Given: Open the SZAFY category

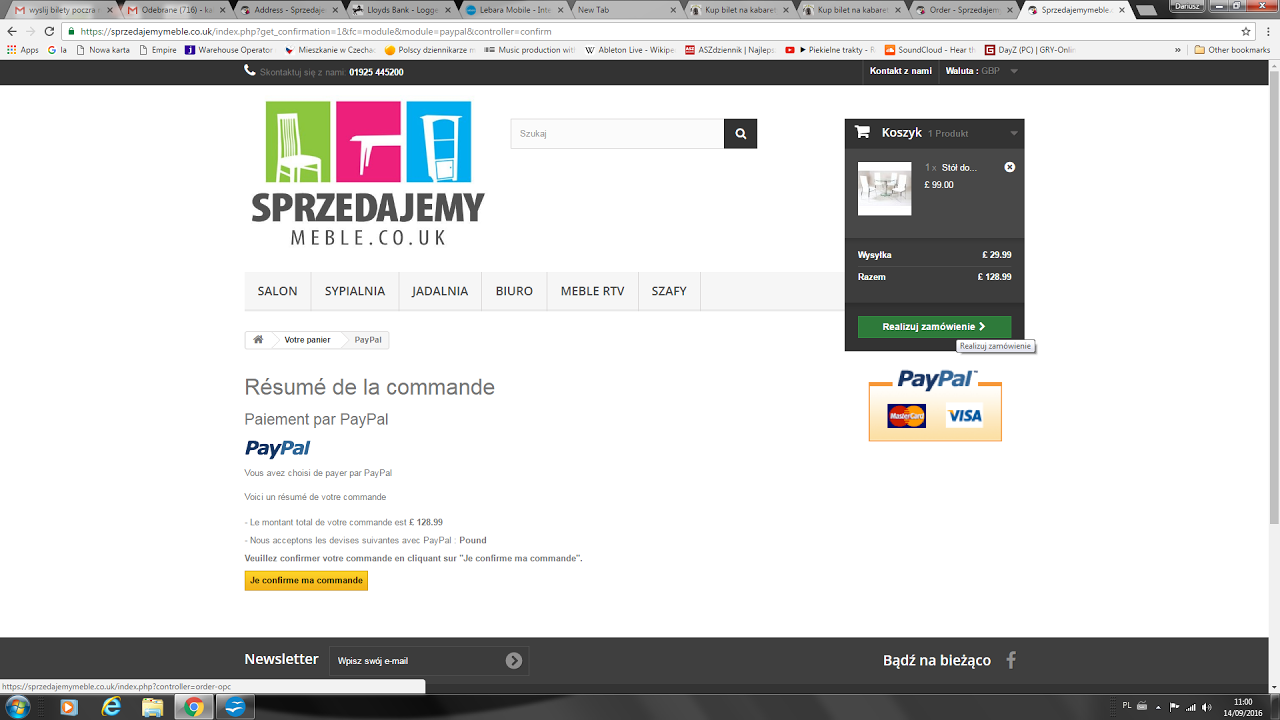Looking at the screenshot, I should coord(670,291).
